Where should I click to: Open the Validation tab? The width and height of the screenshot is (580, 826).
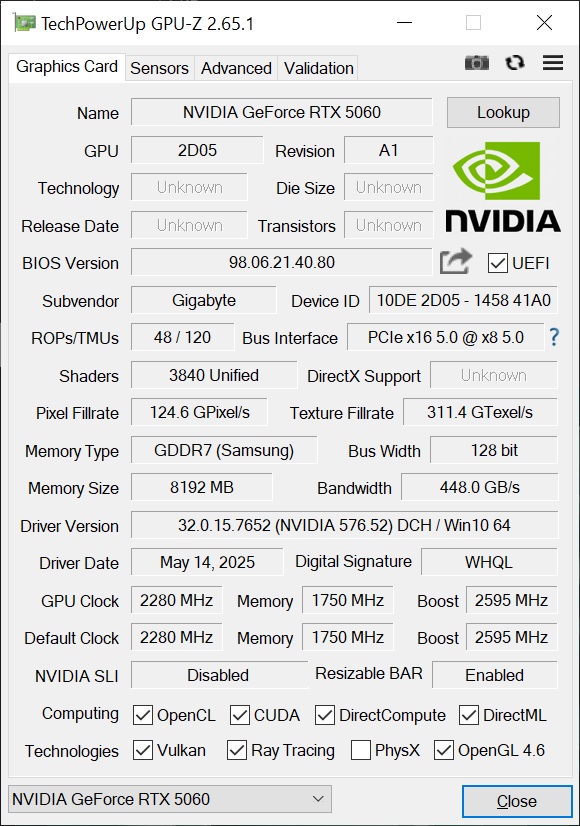tap(318, 68)
